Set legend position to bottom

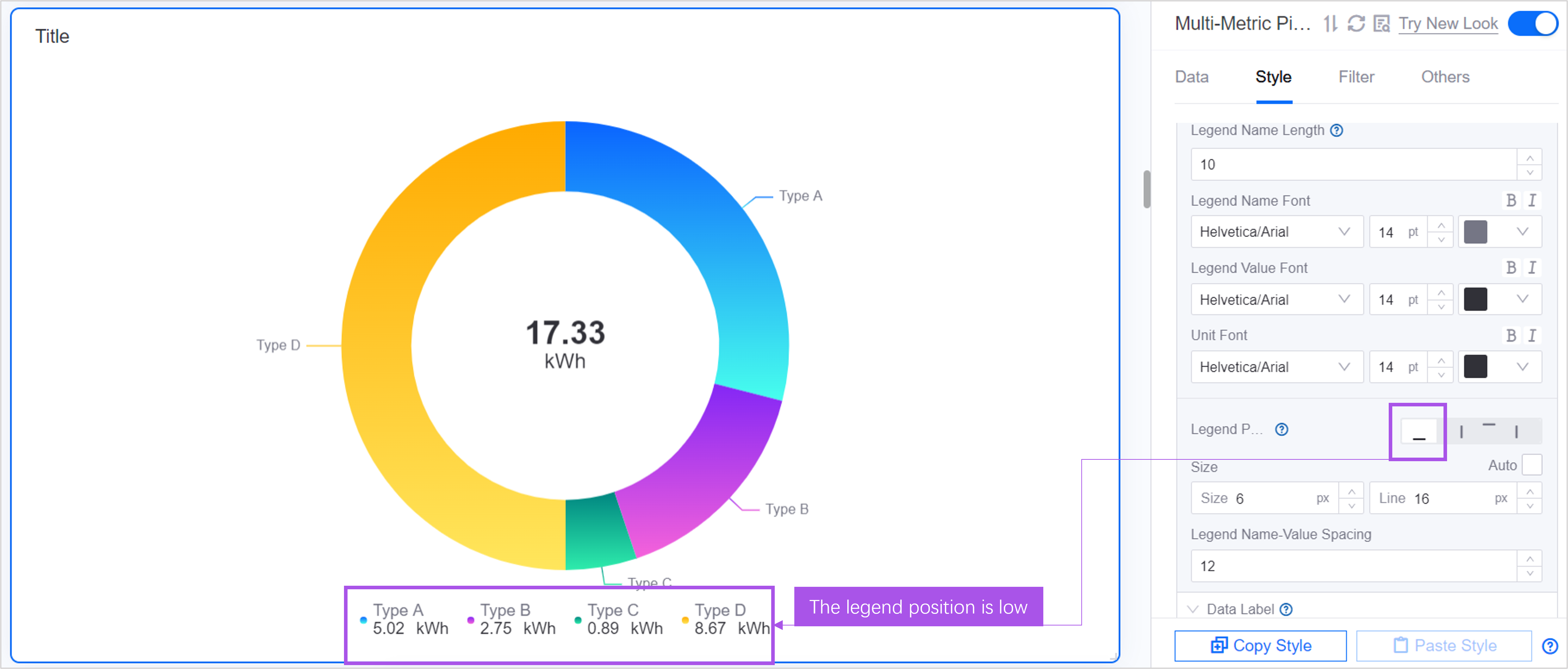(1419, 431)
